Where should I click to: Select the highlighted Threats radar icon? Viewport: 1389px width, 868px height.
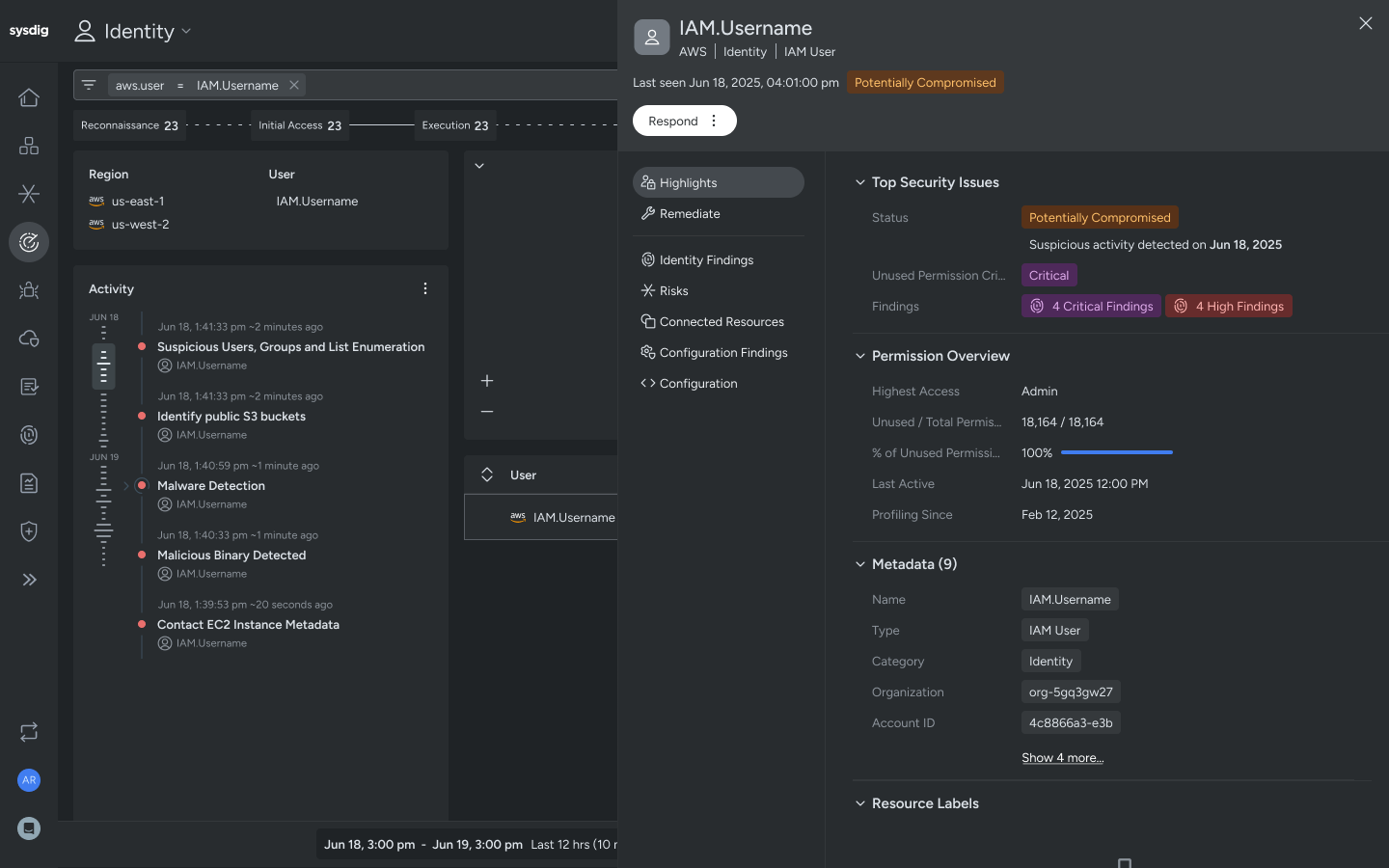29,242
